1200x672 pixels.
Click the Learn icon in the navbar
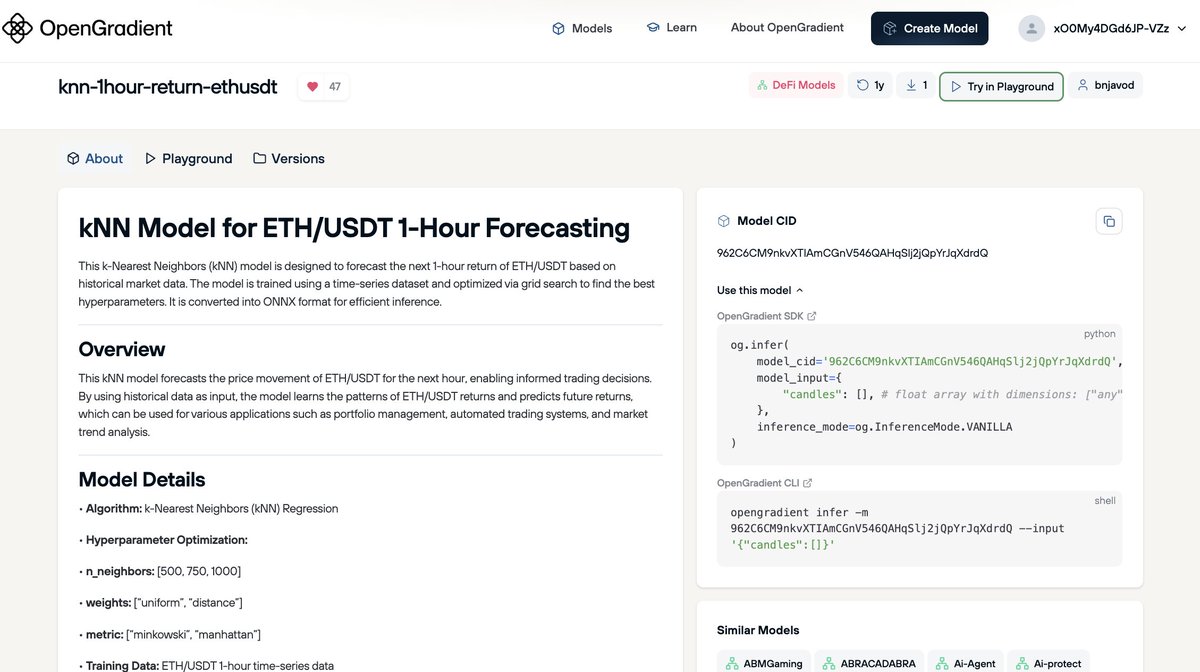(653, 28)
